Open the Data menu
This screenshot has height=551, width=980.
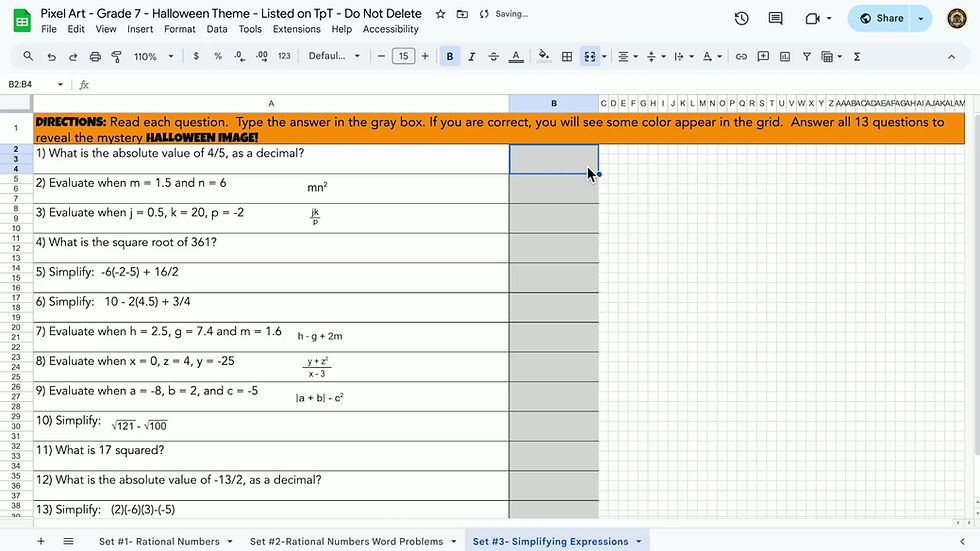coord(217,29)
